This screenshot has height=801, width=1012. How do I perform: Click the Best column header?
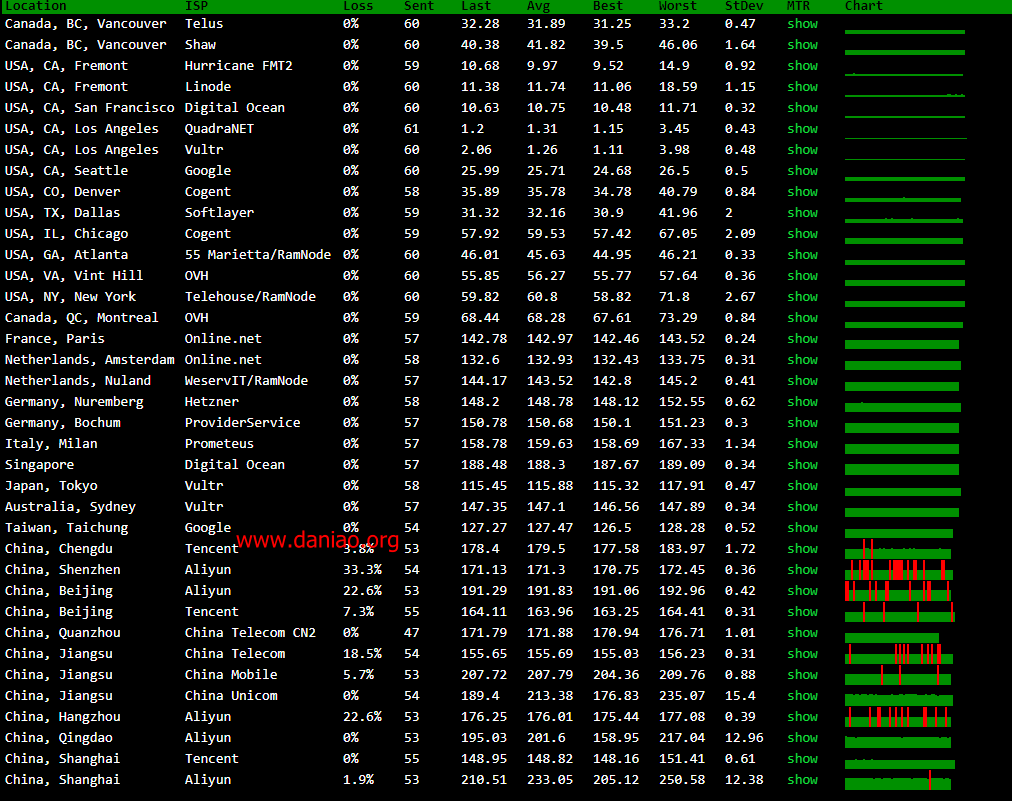click(x=608, y=6)
